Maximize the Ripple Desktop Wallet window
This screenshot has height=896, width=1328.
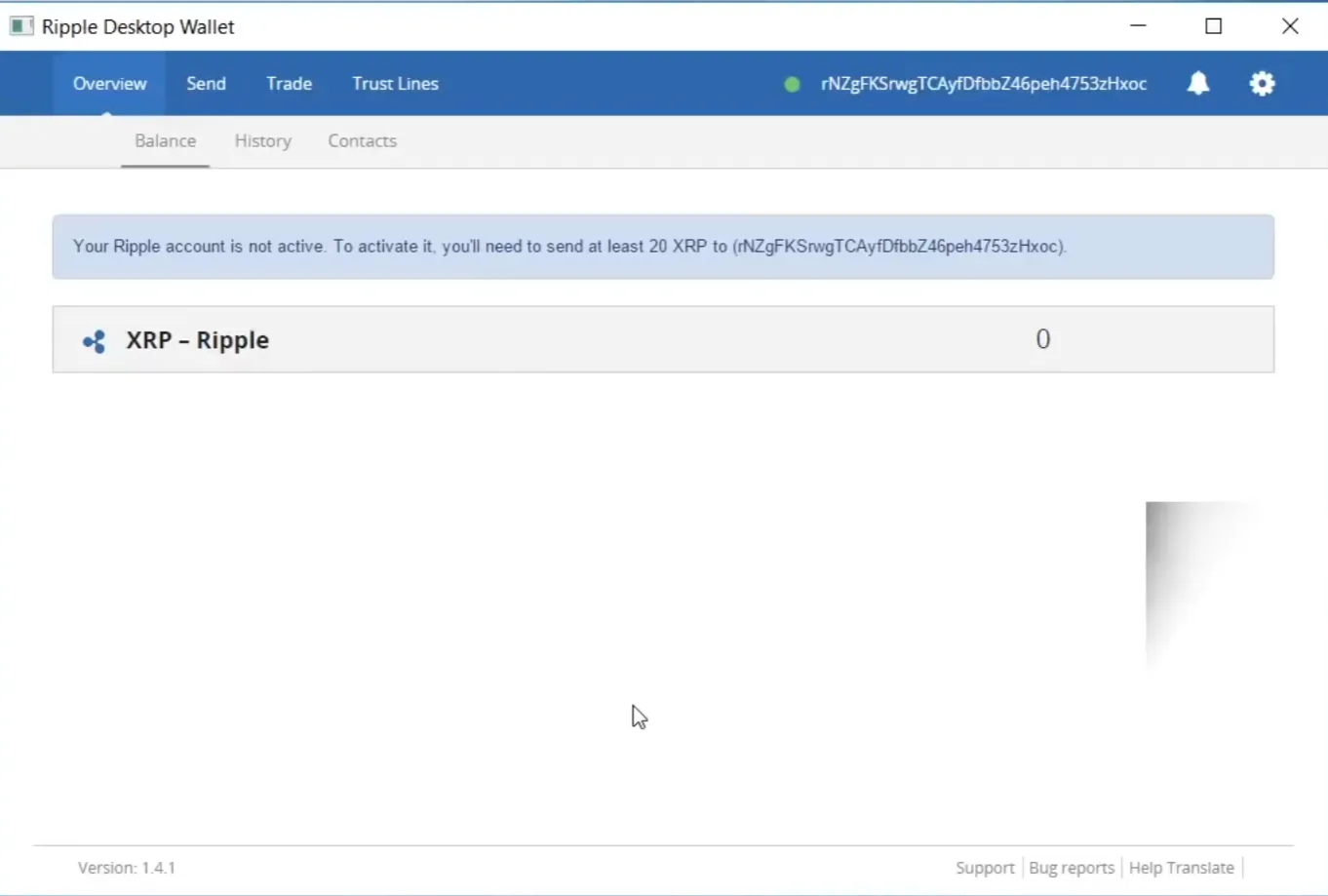pyautogui.click(x=1214, y=26)
